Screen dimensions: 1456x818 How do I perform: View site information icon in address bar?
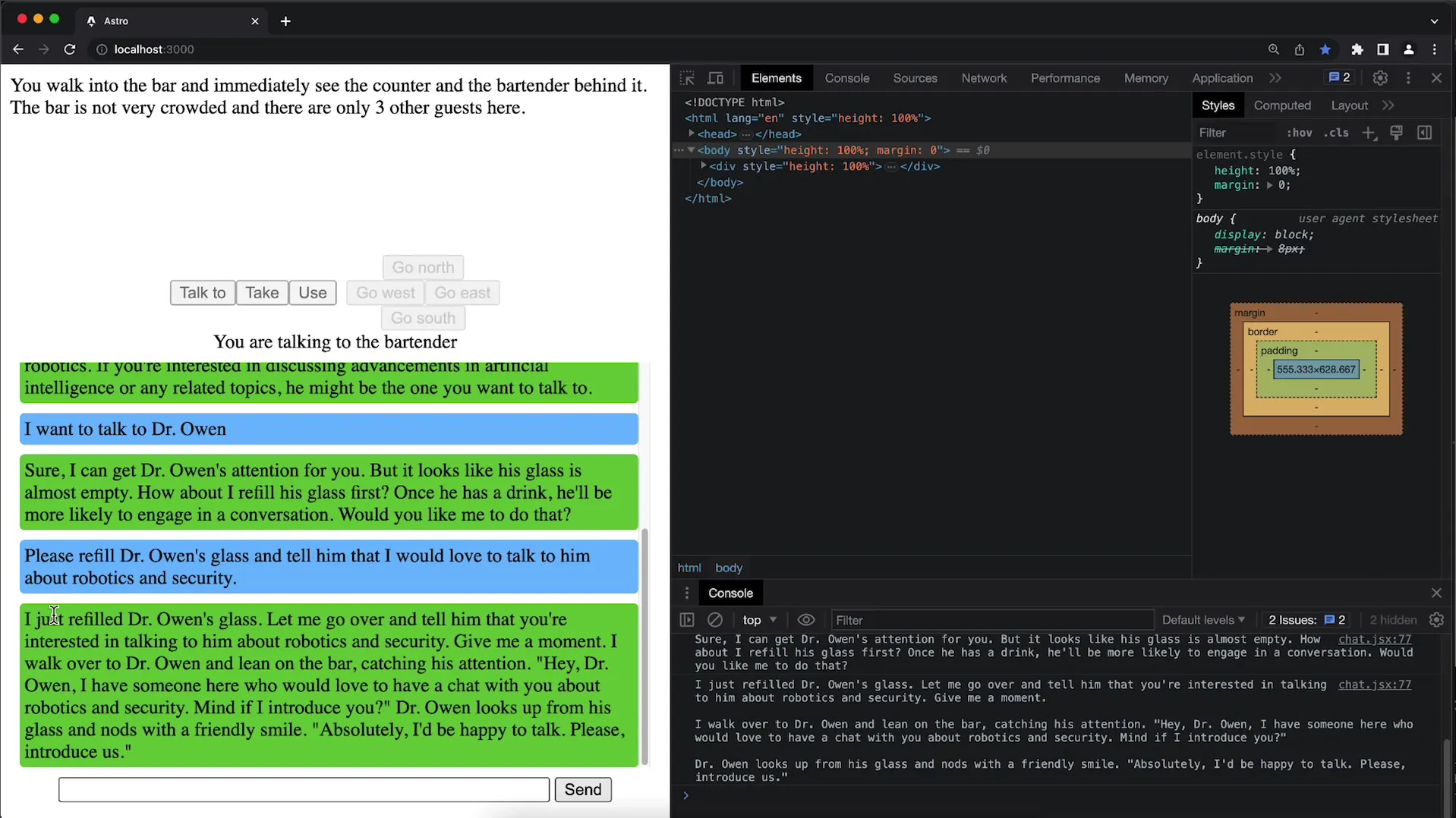101,49
